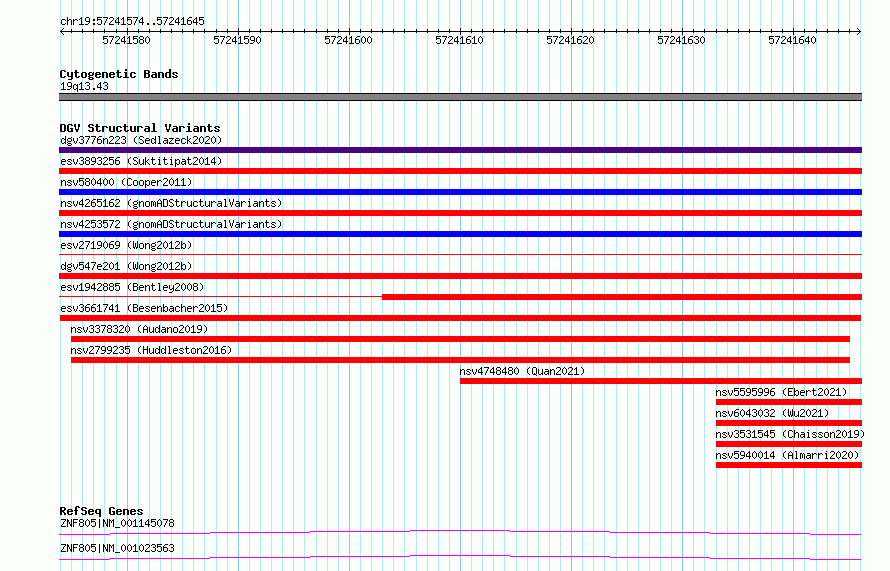The width and height of the screenshot is (890, 571).
Task: Click the purple dgv3776n223 variant bar
Action: (x=460, y=150)
